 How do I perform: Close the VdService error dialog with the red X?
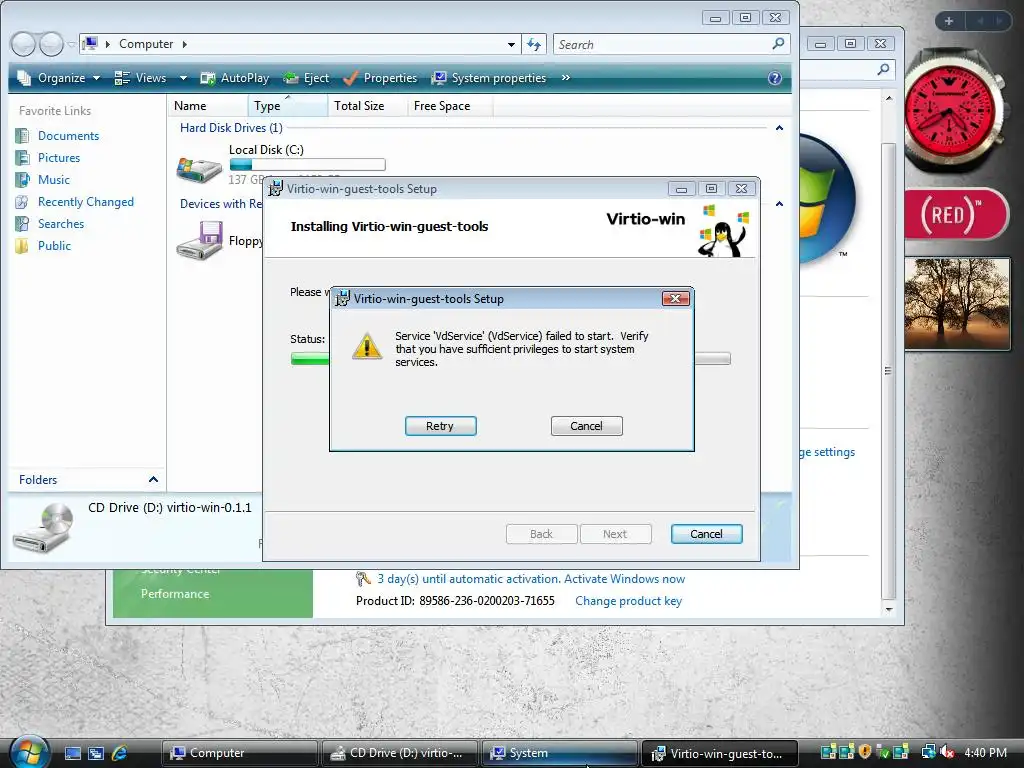(x=675, y=298)
